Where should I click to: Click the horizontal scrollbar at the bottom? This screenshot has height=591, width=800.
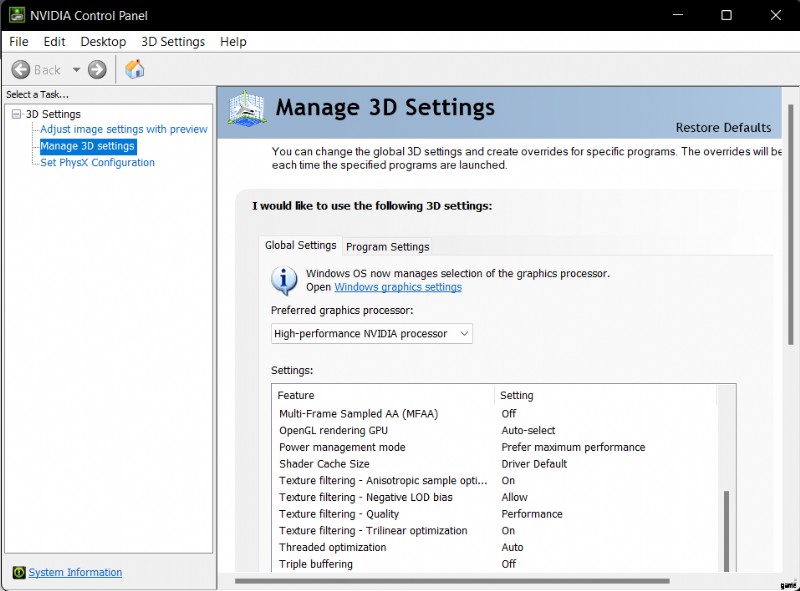tap(452, 581)
